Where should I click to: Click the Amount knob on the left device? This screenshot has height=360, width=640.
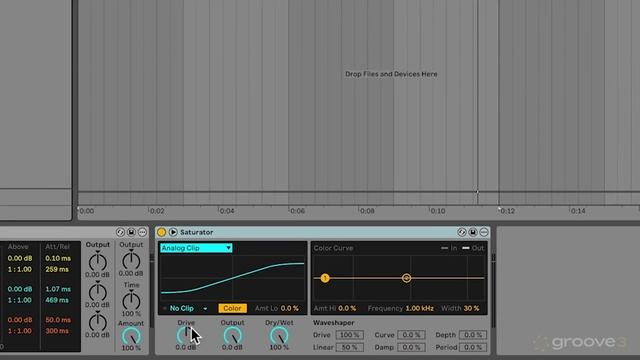coord(131,336)
